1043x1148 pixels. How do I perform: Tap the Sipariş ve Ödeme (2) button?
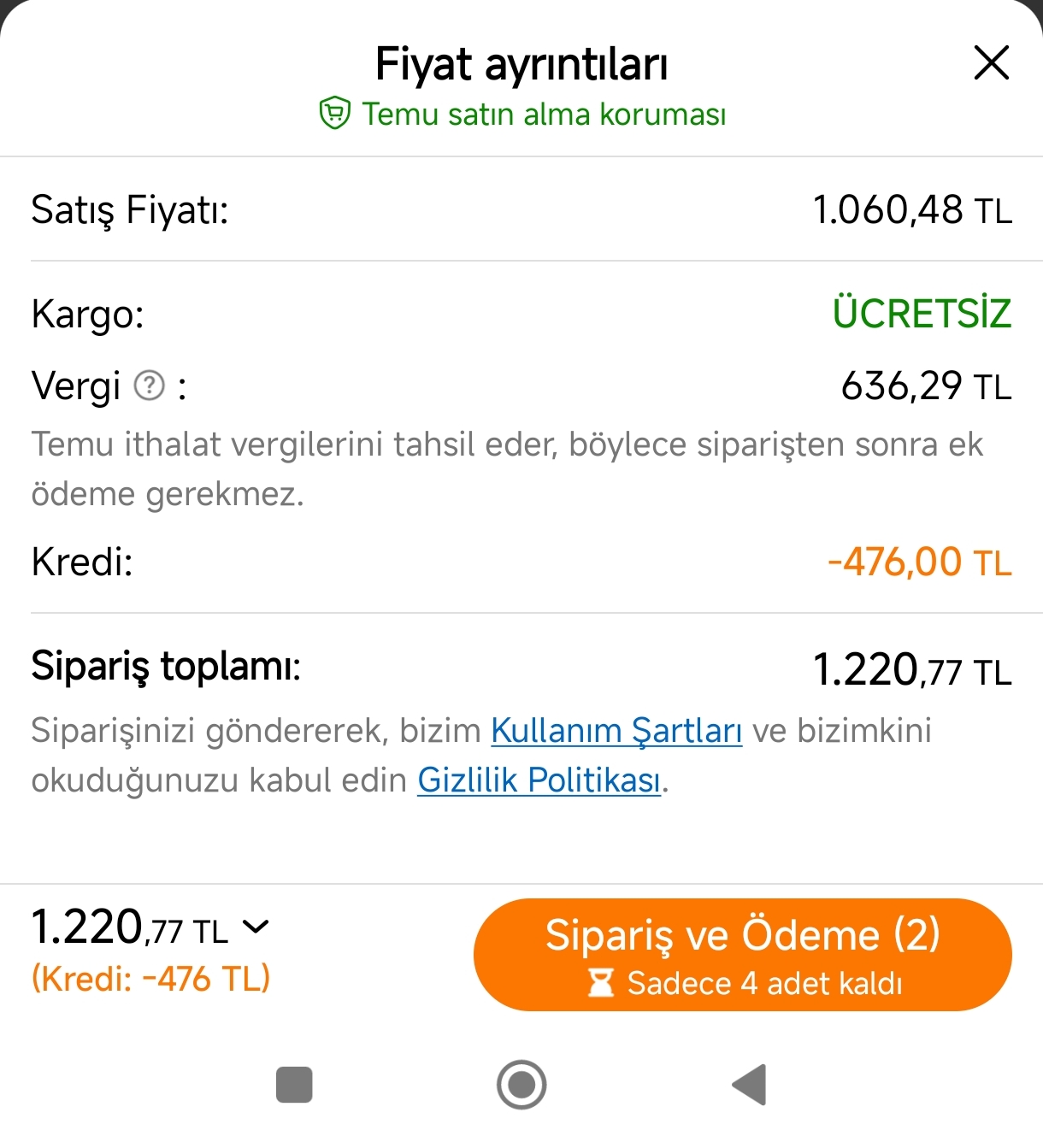coord(742,955)
